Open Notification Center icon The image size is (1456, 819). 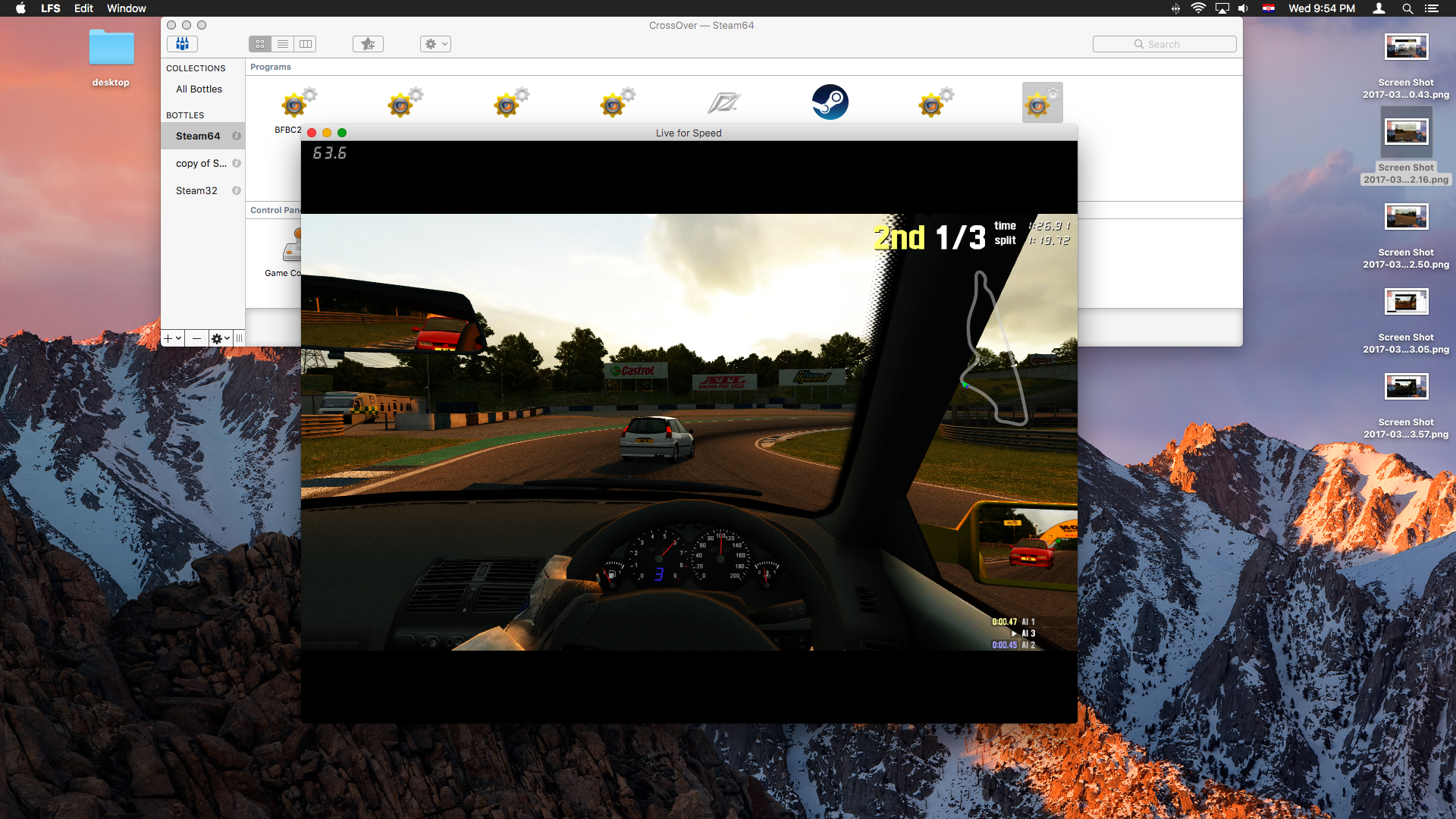point(1432,8)
